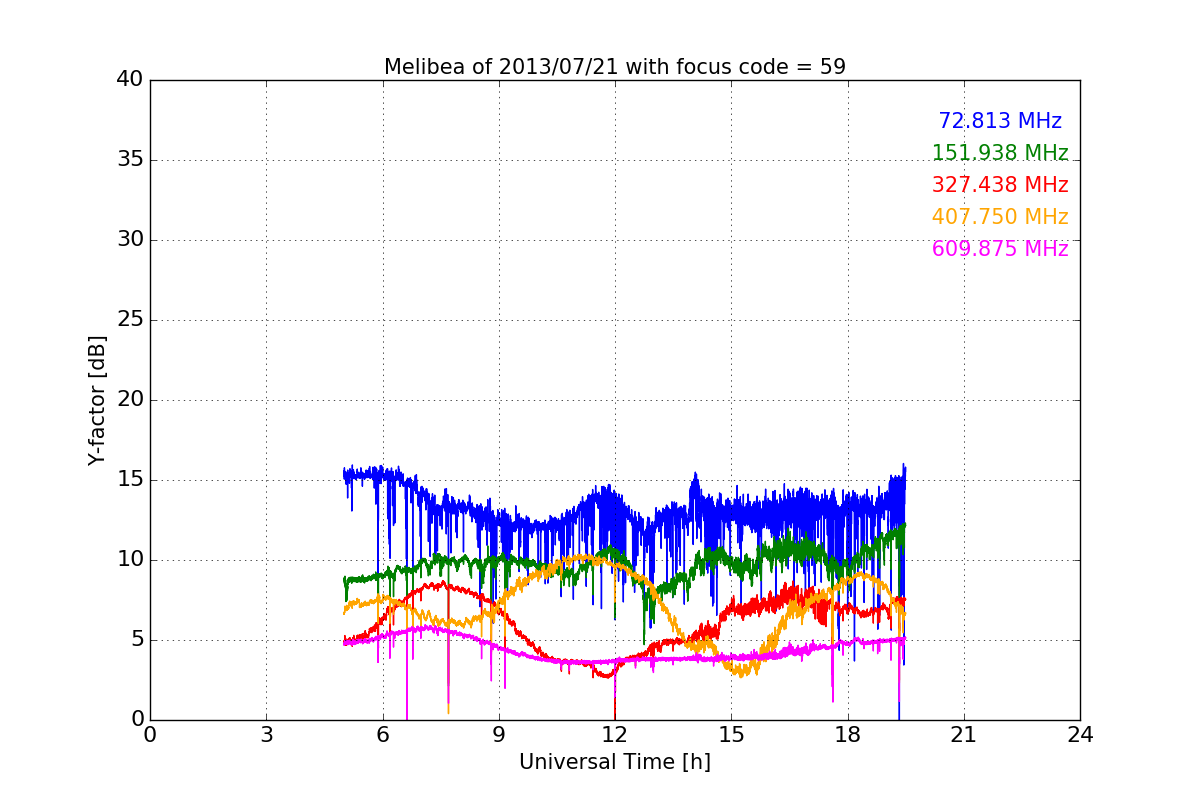1200x800 pixels.
Task: Click the y-axis tick label 10
Action: click(x=130, y=560)
